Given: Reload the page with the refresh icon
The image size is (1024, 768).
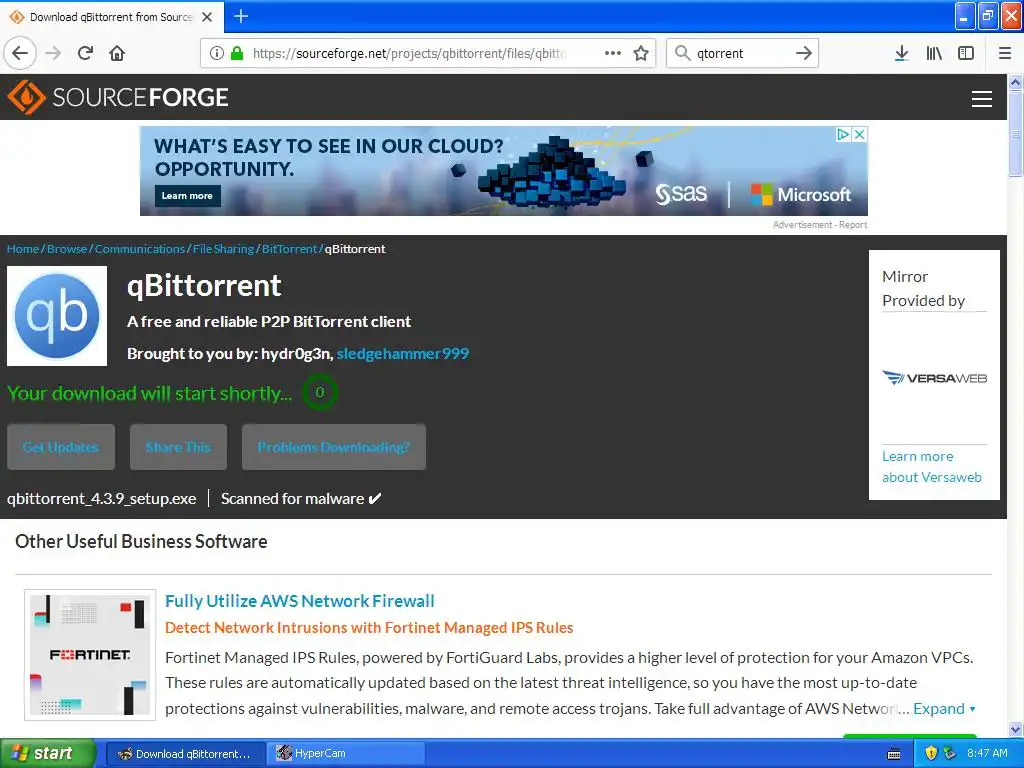Looking at the screenshot, I should pyautogui.click(x=86, y=53).
